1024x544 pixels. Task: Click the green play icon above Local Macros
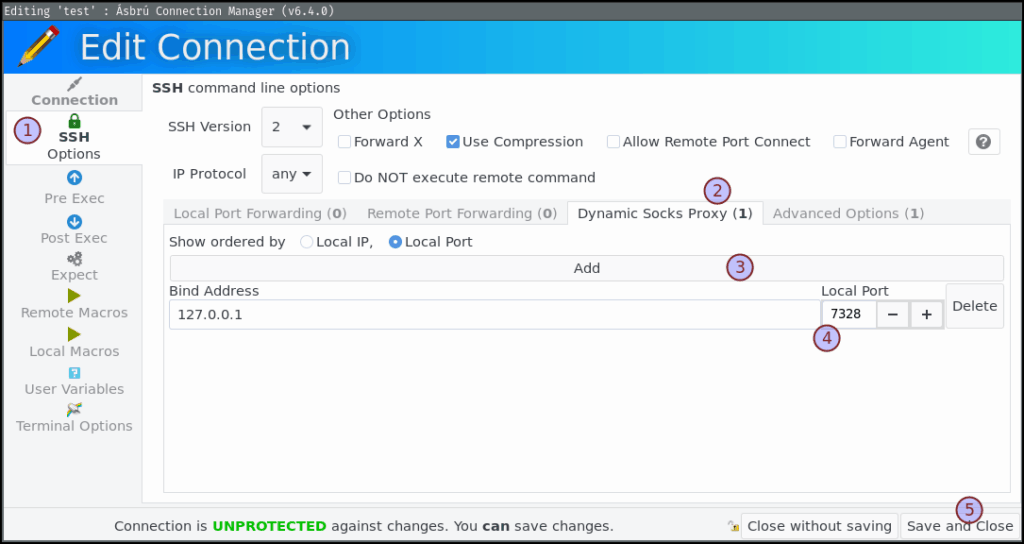(x=74, y=334)
